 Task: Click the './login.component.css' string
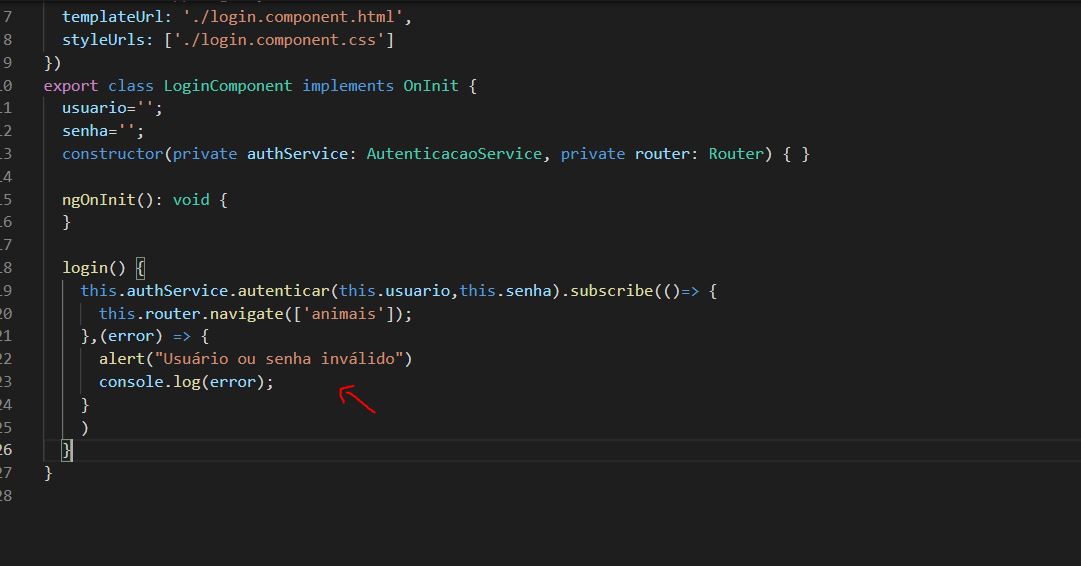279,40
